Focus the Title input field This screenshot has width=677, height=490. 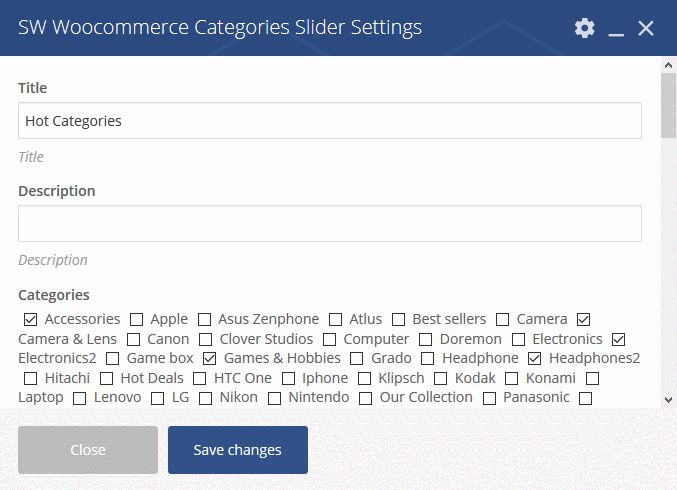point(330,120)
